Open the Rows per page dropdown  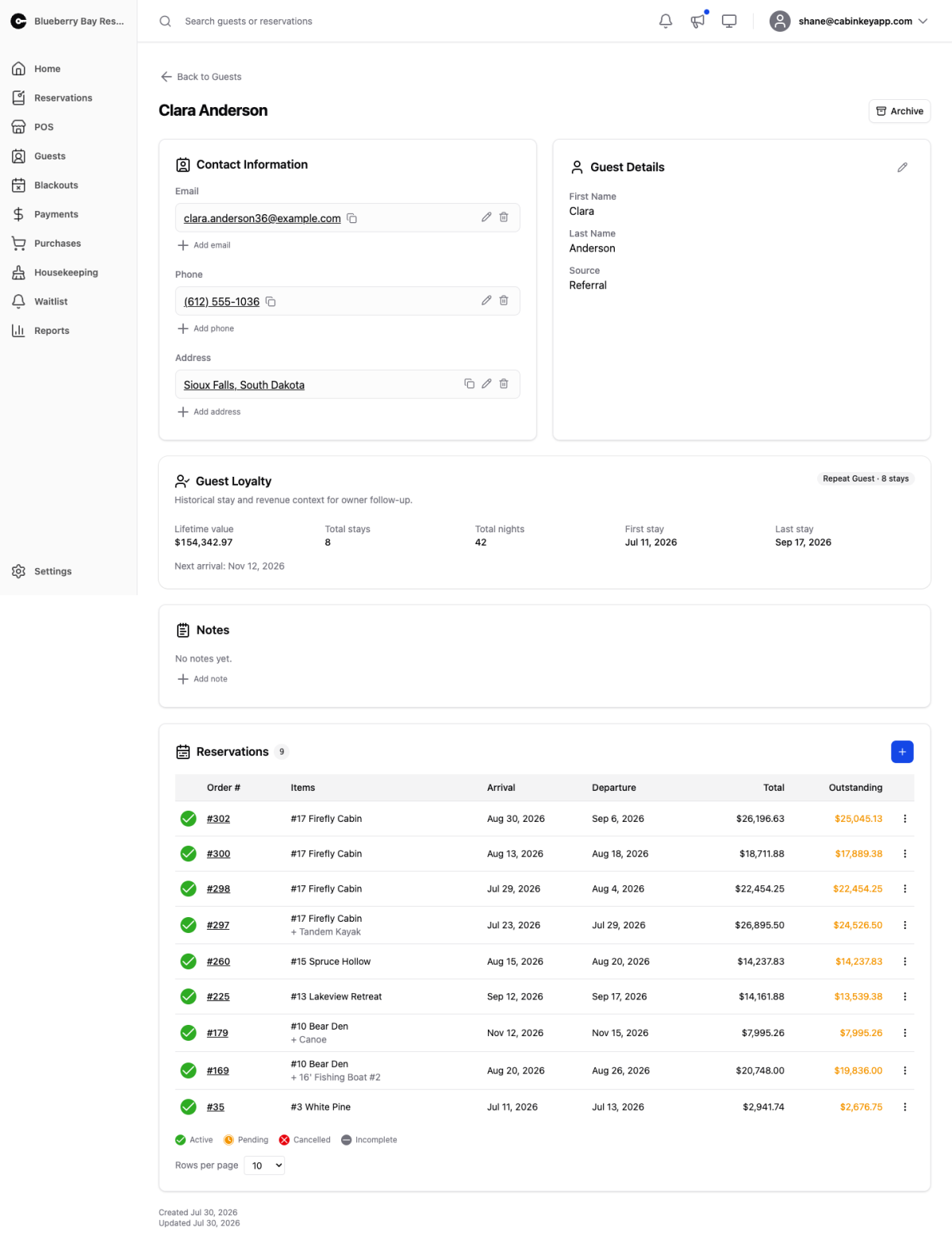click(x=264, y=1165)
